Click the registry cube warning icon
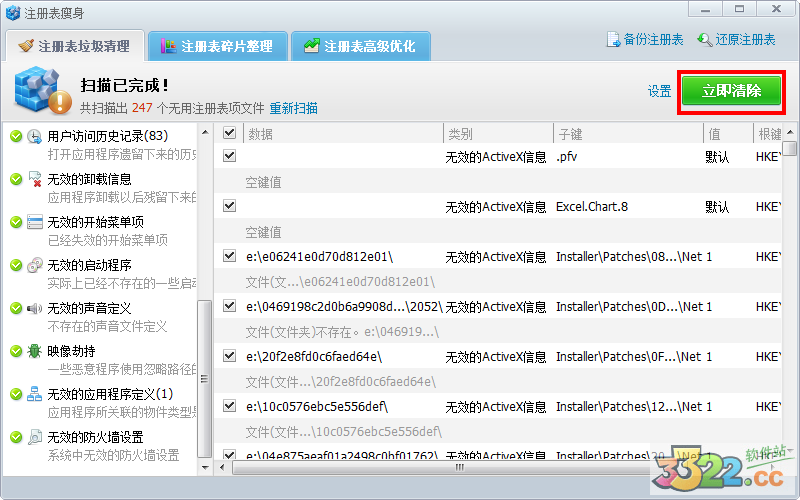The height and width of the screenshot is (500, 800). pos(43,91)
